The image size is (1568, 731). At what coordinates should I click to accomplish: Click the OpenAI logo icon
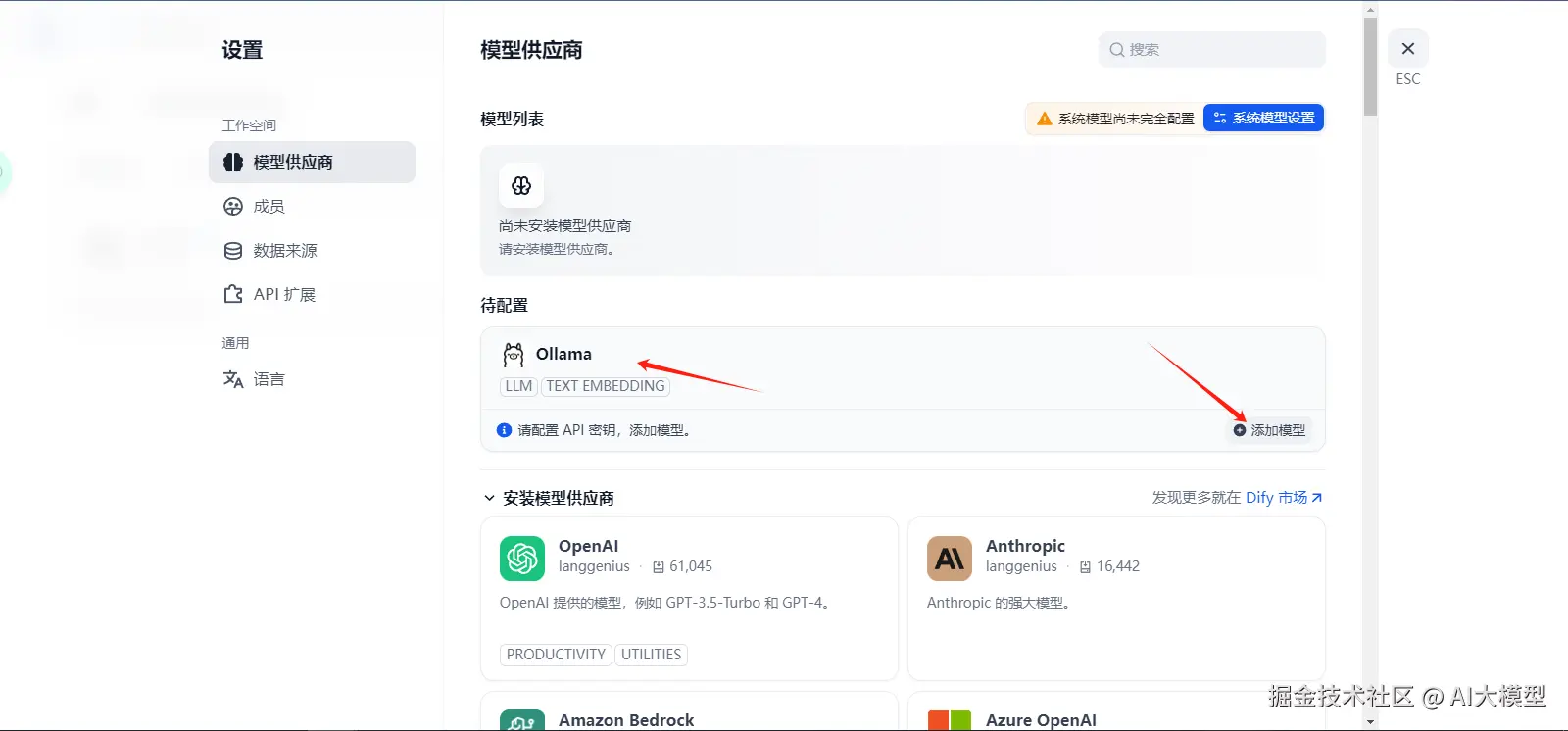point(522,559)
